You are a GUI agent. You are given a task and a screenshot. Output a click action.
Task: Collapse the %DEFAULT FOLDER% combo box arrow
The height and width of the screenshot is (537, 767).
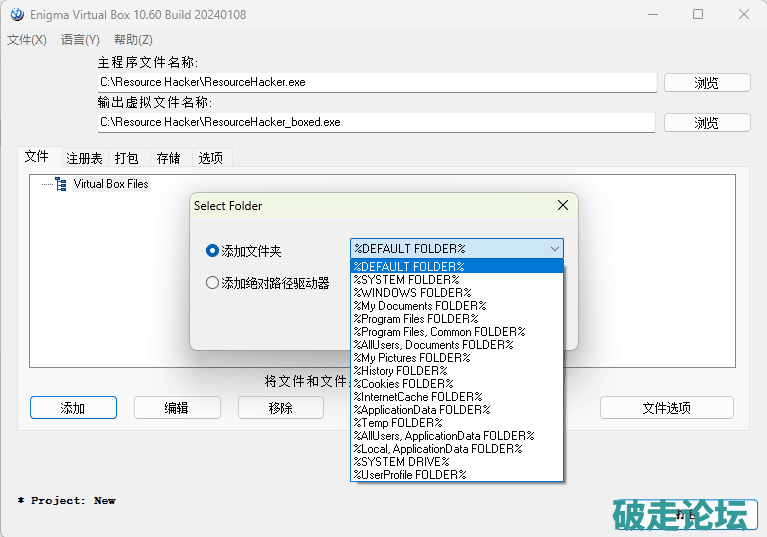554,249
